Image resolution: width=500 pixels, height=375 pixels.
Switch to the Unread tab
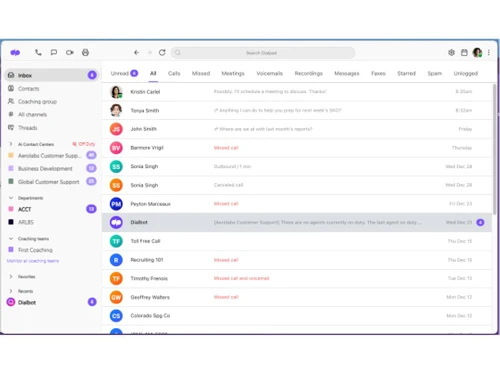tap(124, 73)
